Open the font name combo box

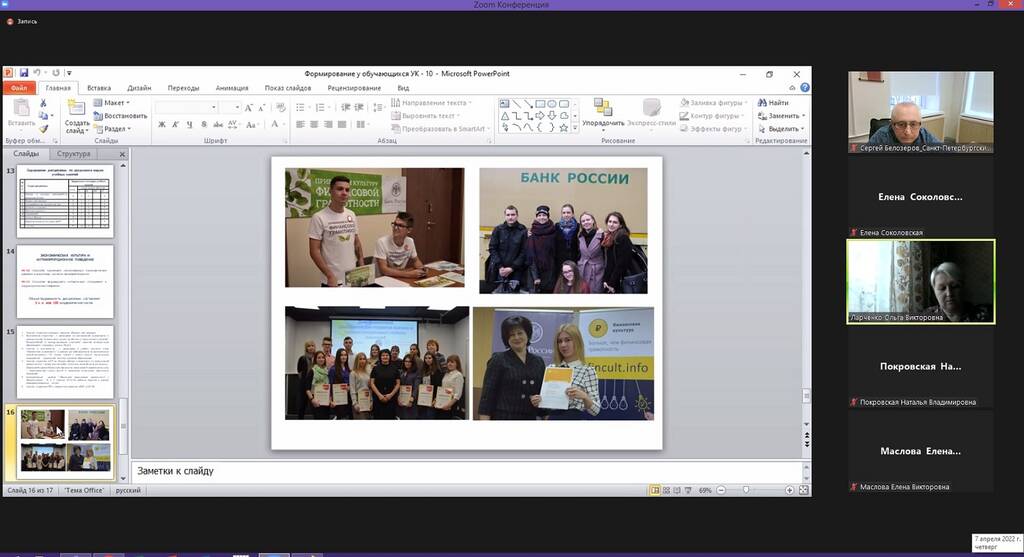point(186,107)
